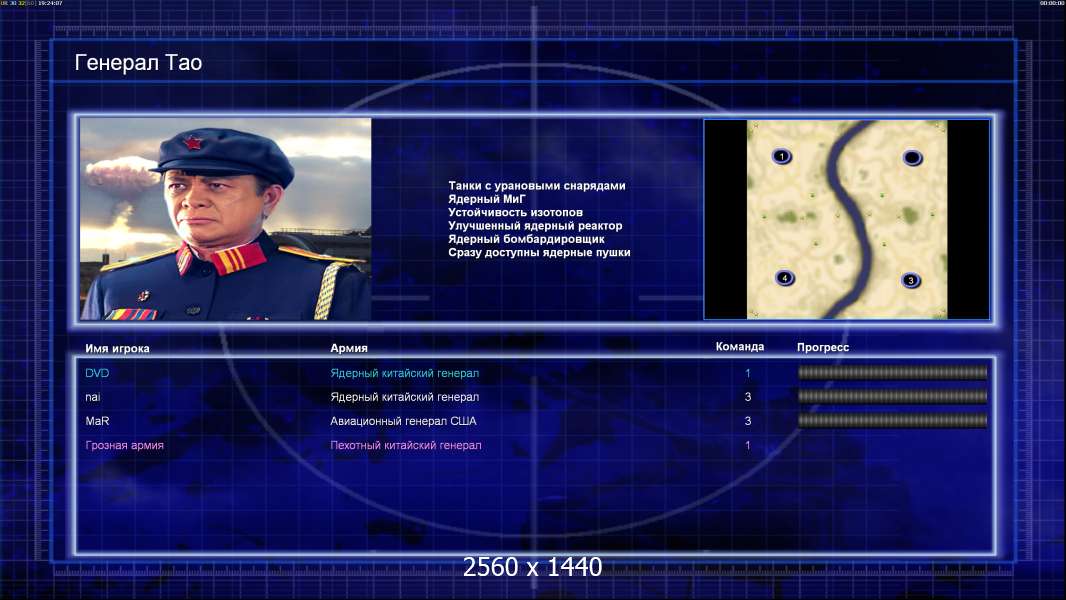1066x600 pixels.
Task: Click team number 3 in nai's row
Action: click(748, 397)
